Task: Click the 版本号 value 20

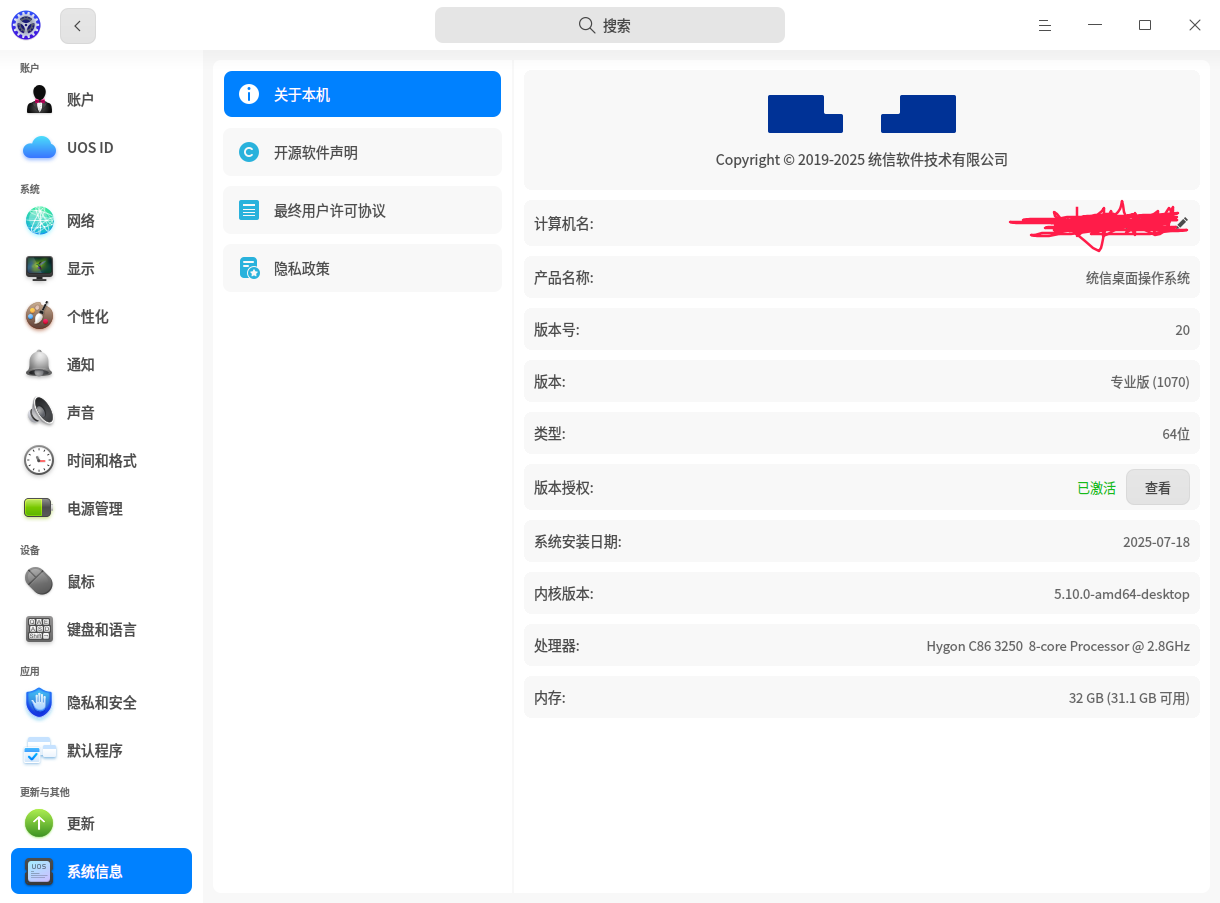Action: click(1182, 330)
